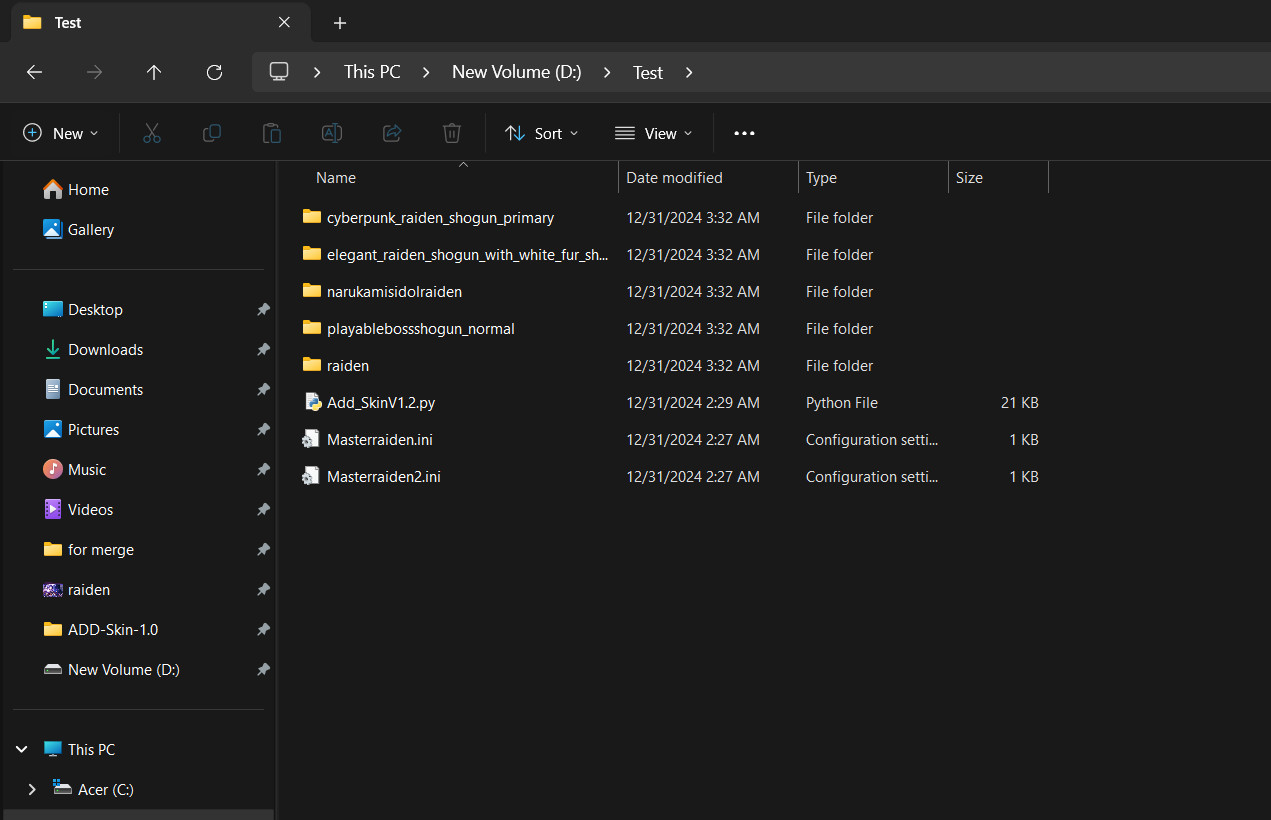The width and height of the screenshot is (1271, 820).
Task: Open the New item dropdown button
Action: pyautogui.click(x=60, y=132)
